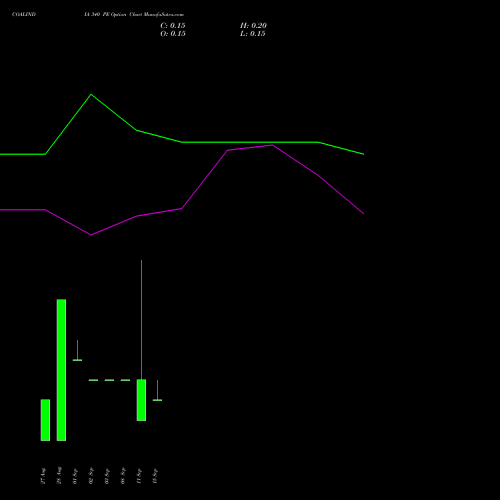This screenshot has height=500, width=500.
Task: Click the peak of the green line
Action: [x=91, y=95]
